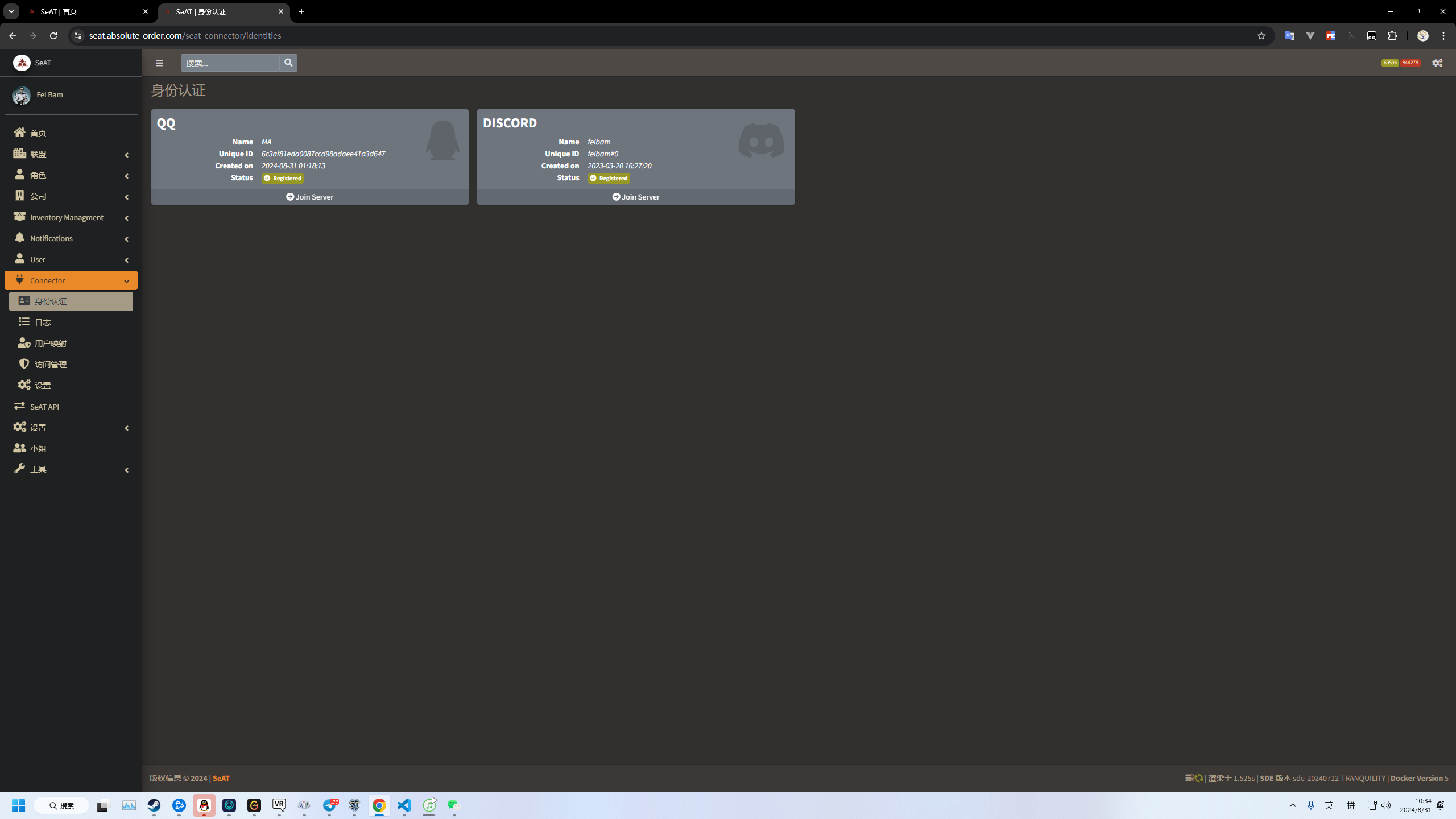Open 小组 groups sidebar item
Screen dimensions: 1456x819
38,449
